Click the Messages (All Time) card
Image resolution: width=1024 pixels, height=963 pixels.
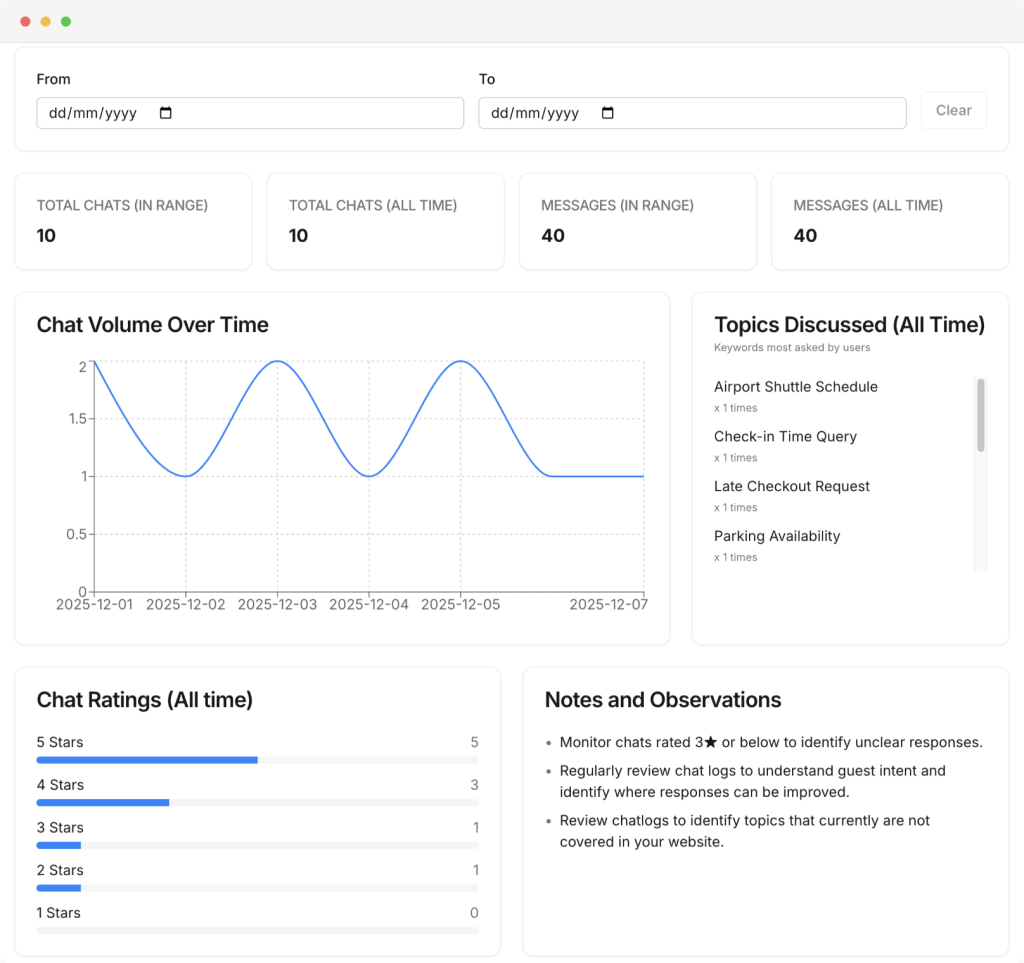click(x=889, y=221)
